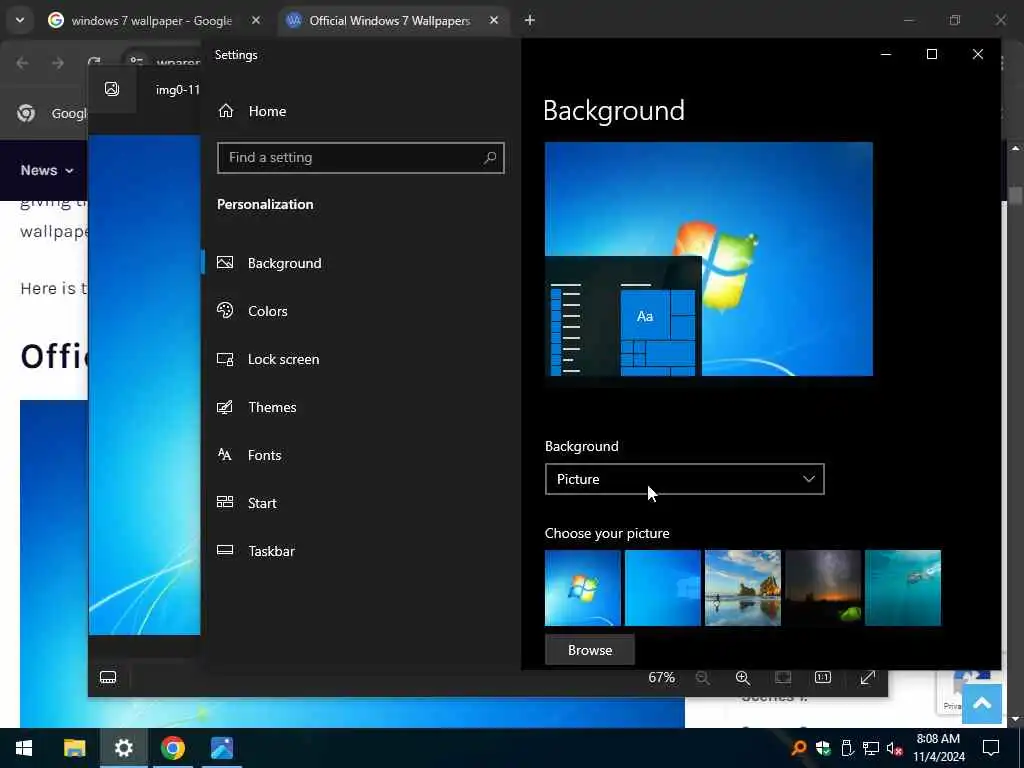The image size is (1024, 768).
Task: Open Chrome tab search dropdown
Action: click(20, 20)
